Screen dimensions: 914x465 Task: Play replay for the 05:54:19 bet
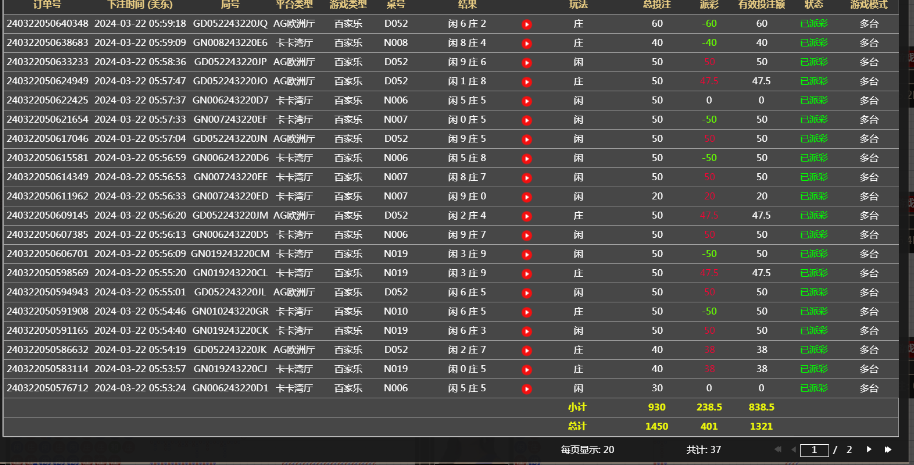(526, 350)
